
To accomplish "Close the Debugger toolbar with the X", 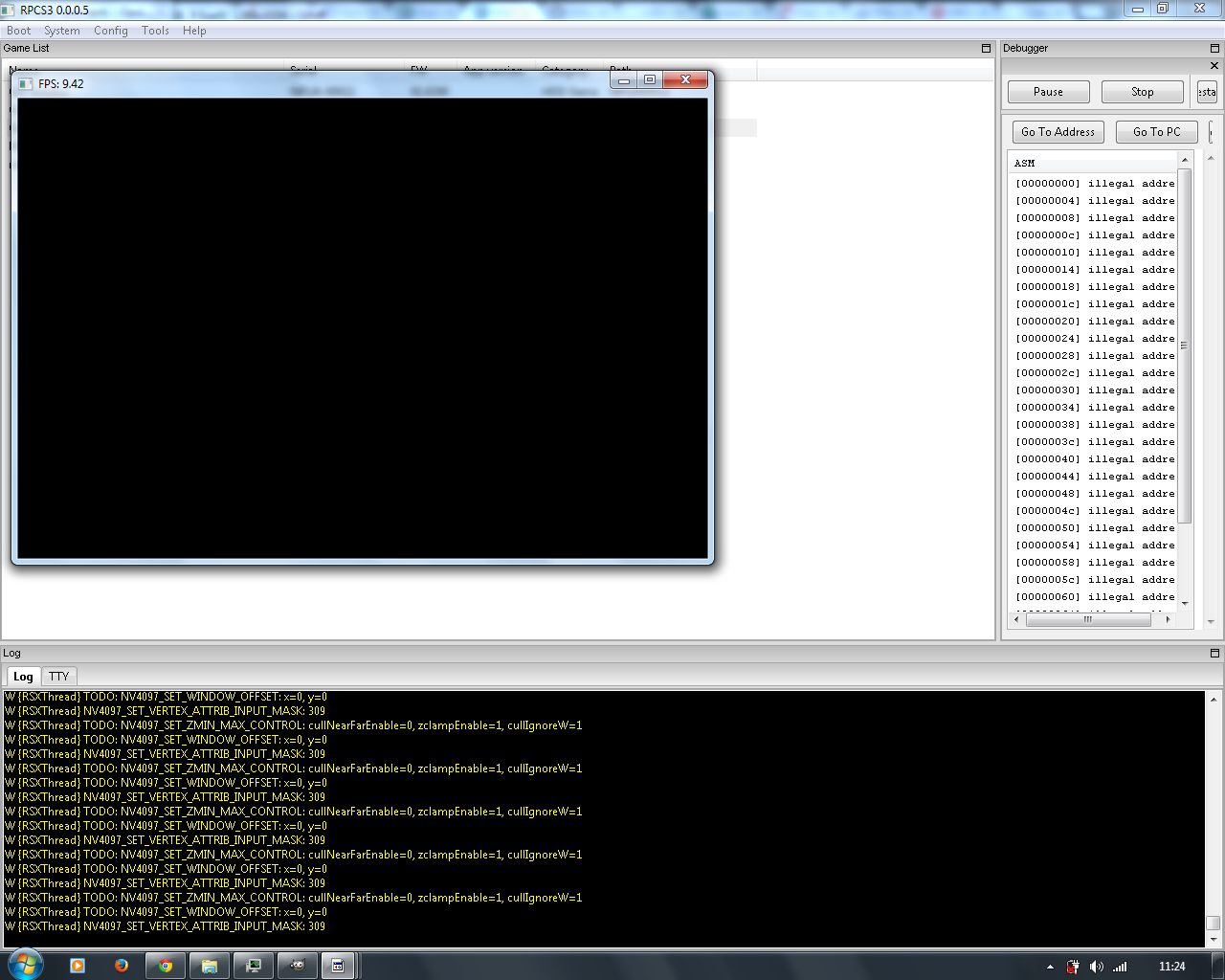I will (x=1214, y=66).
